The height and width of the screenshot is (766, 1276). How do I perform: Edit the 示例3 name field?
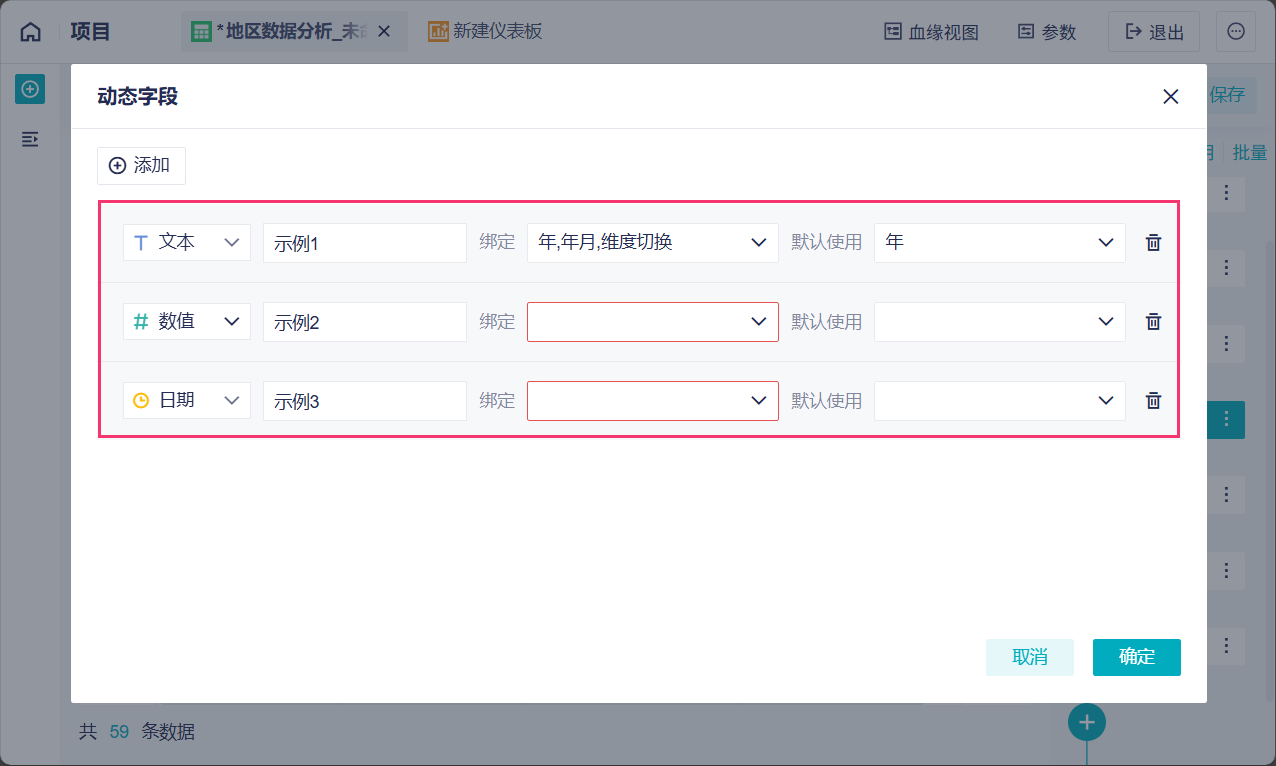(x=365, y=401)
